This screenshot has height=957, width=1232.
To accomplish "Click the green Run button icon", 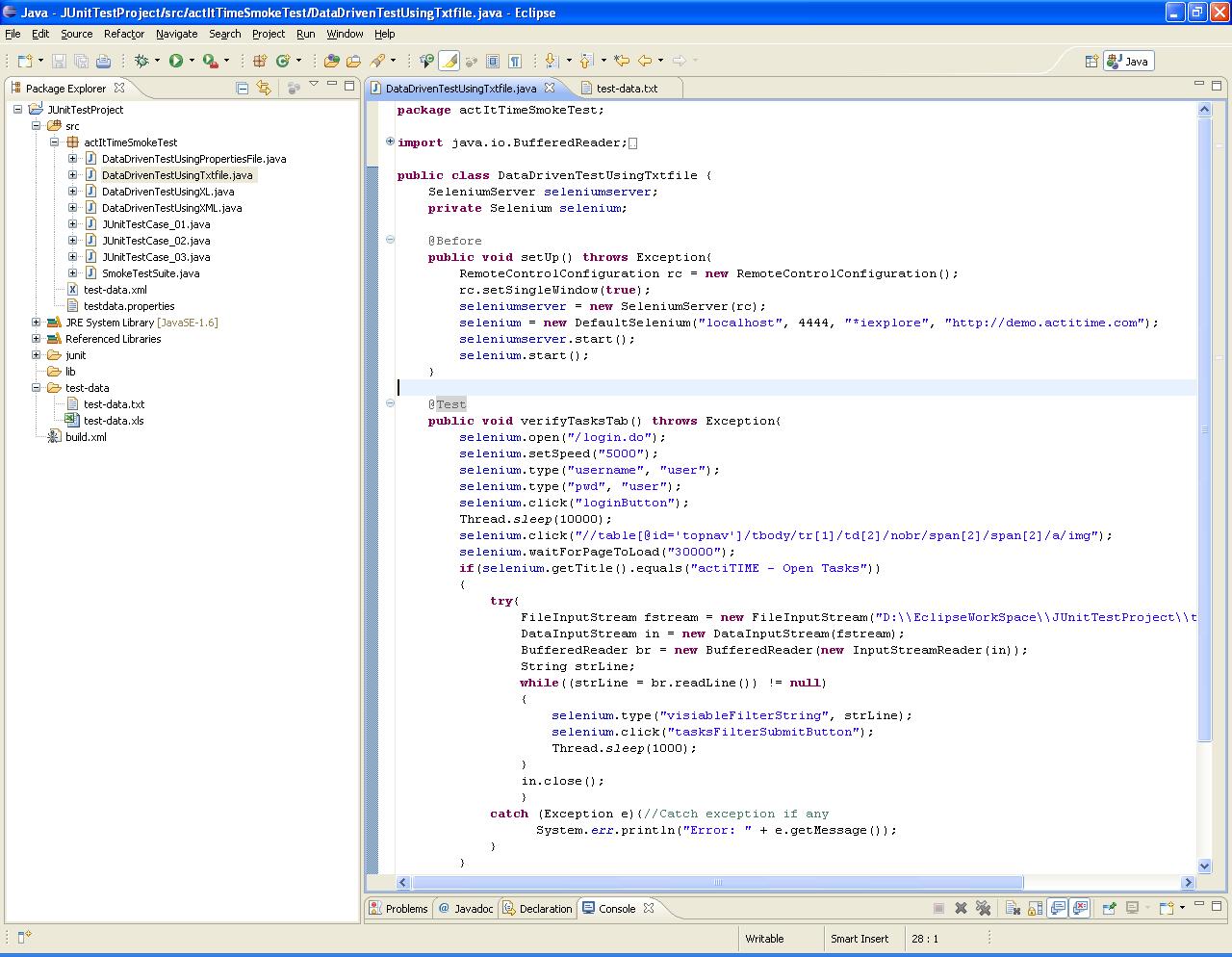I will pos(176,61).
